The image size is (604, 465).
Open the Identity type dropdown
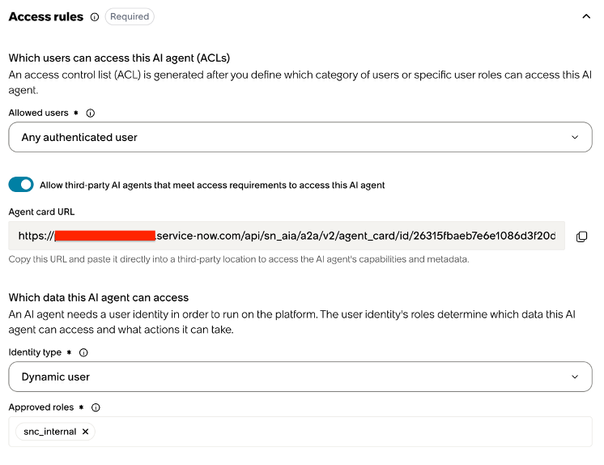[x=300, y=376]
